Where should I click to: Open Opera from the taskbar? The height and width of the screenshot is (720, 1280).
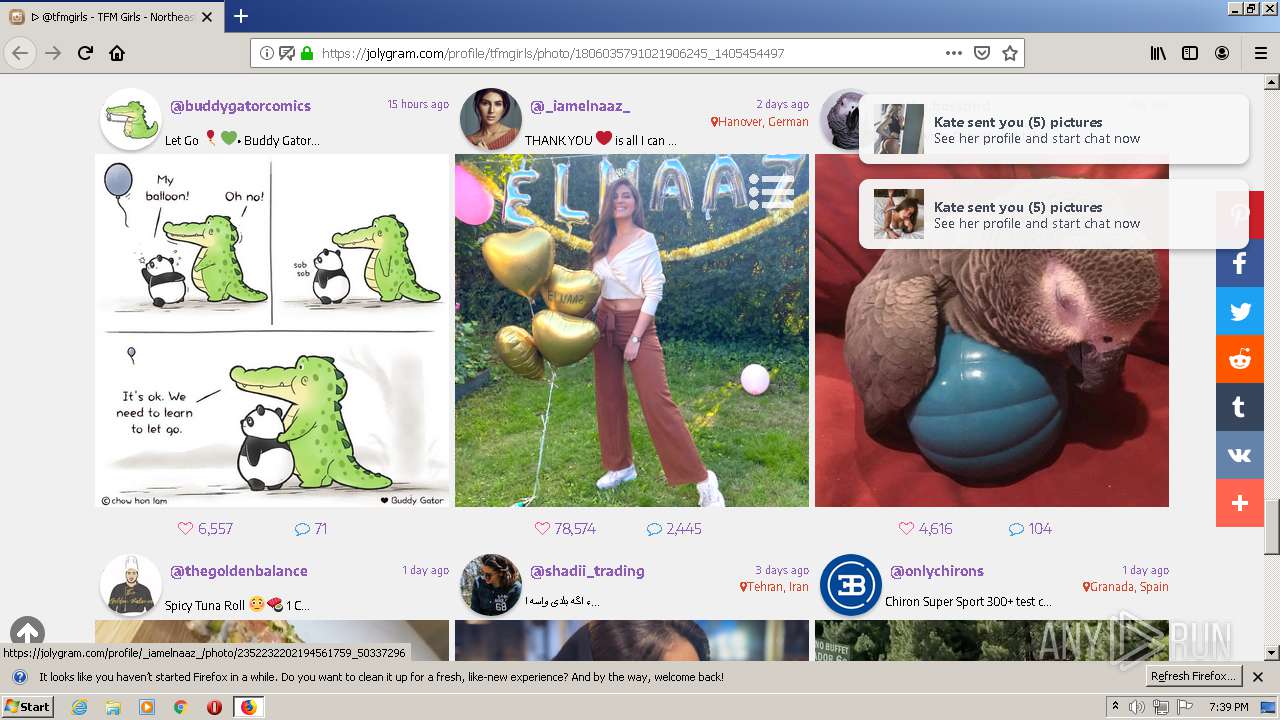pos(214,707)
